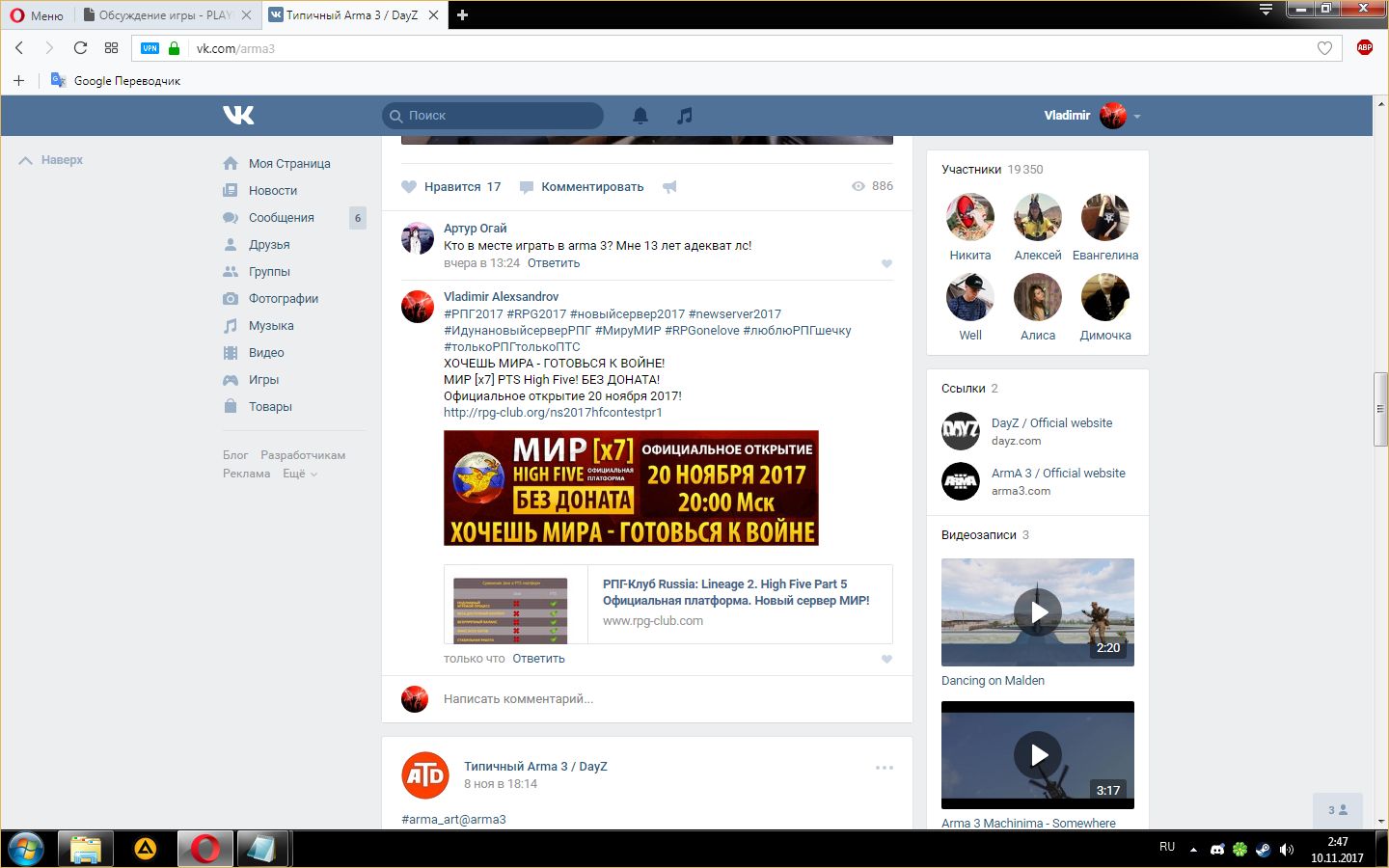Click the Поиск search field

(493, 116)
